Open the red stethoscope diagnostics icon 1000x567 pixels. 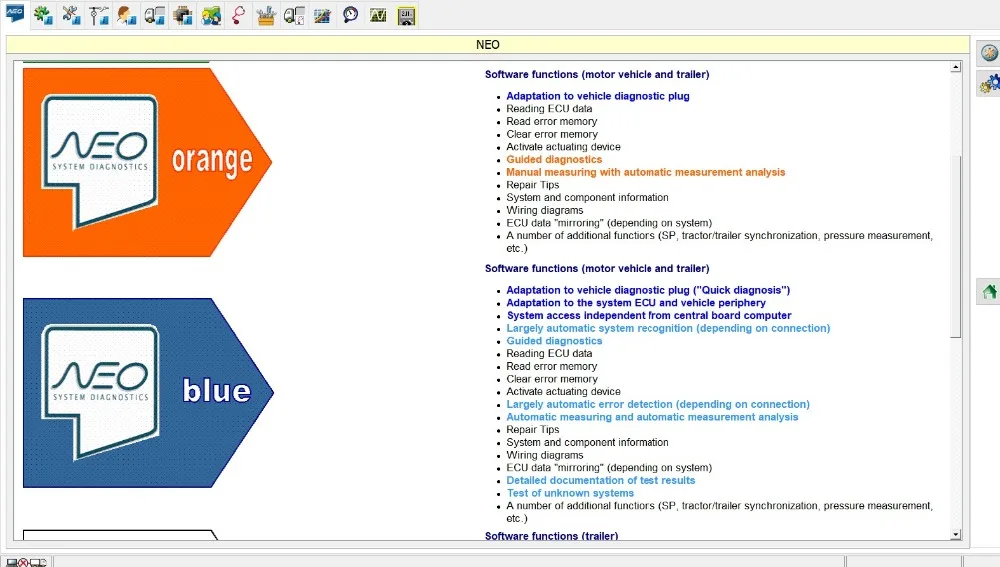(x=239, y=15)
